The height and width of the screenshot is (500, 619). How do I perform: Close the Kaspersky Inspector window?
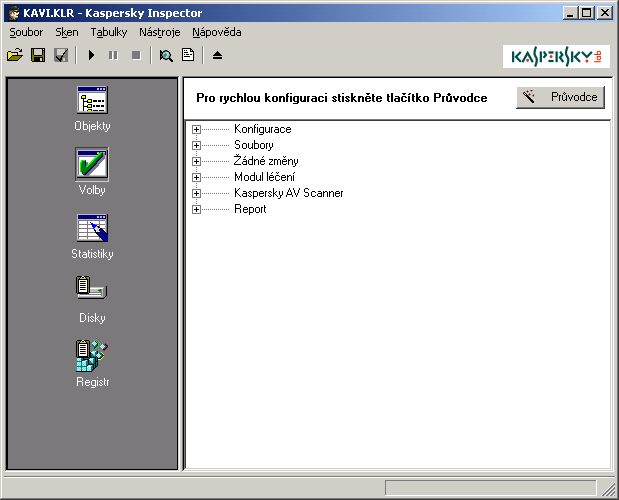(605, 13)
